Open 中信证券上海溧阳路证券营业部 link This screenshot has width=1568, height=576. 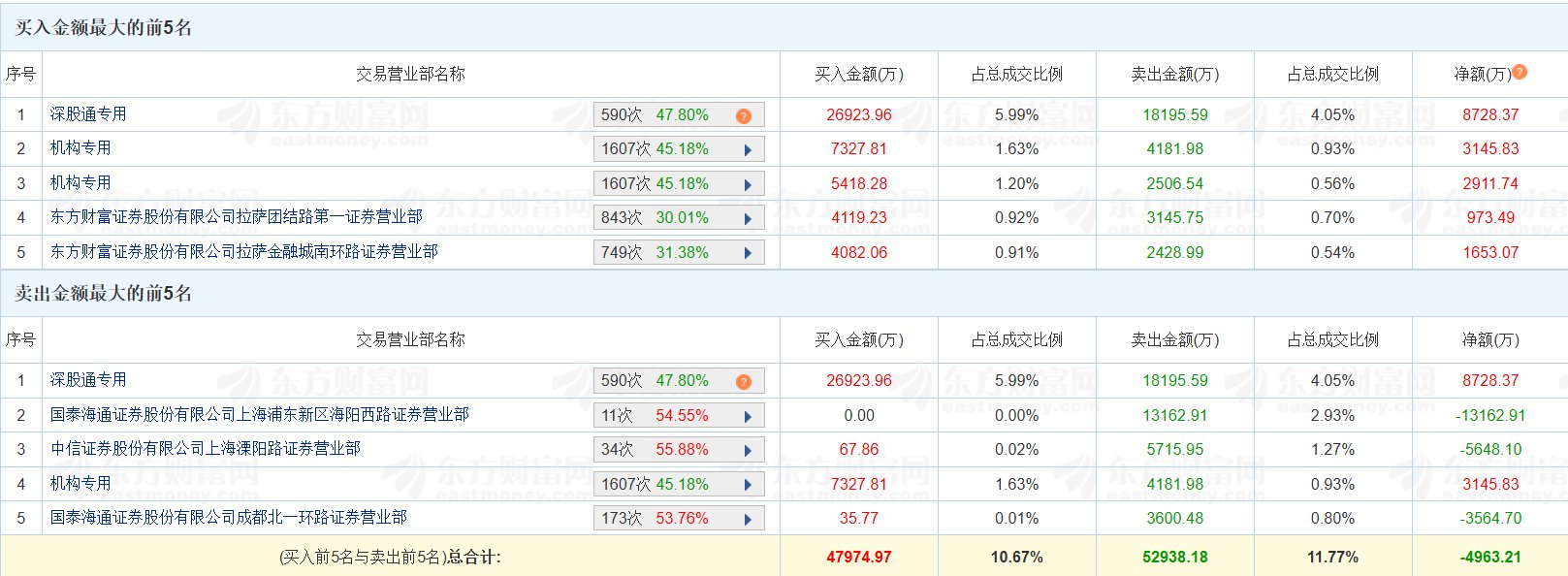tap(205, 449)
